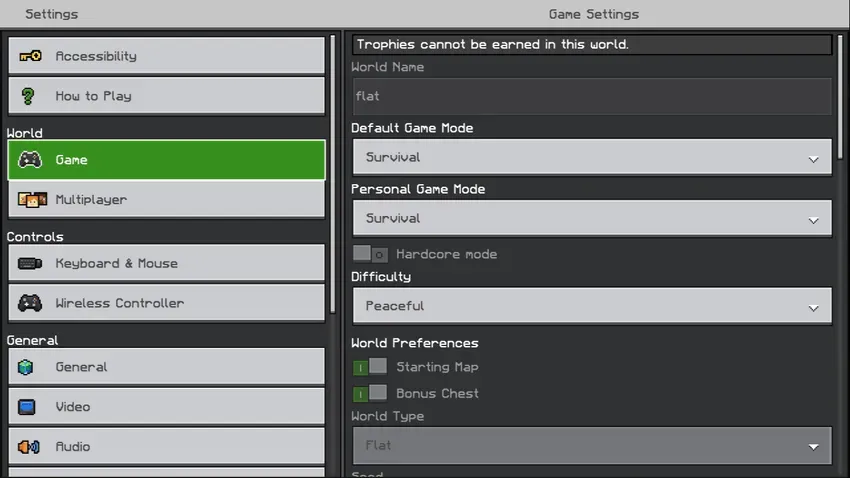Toggle the Hardcore mode switch

pyautogui.click(x=370, y=254)
